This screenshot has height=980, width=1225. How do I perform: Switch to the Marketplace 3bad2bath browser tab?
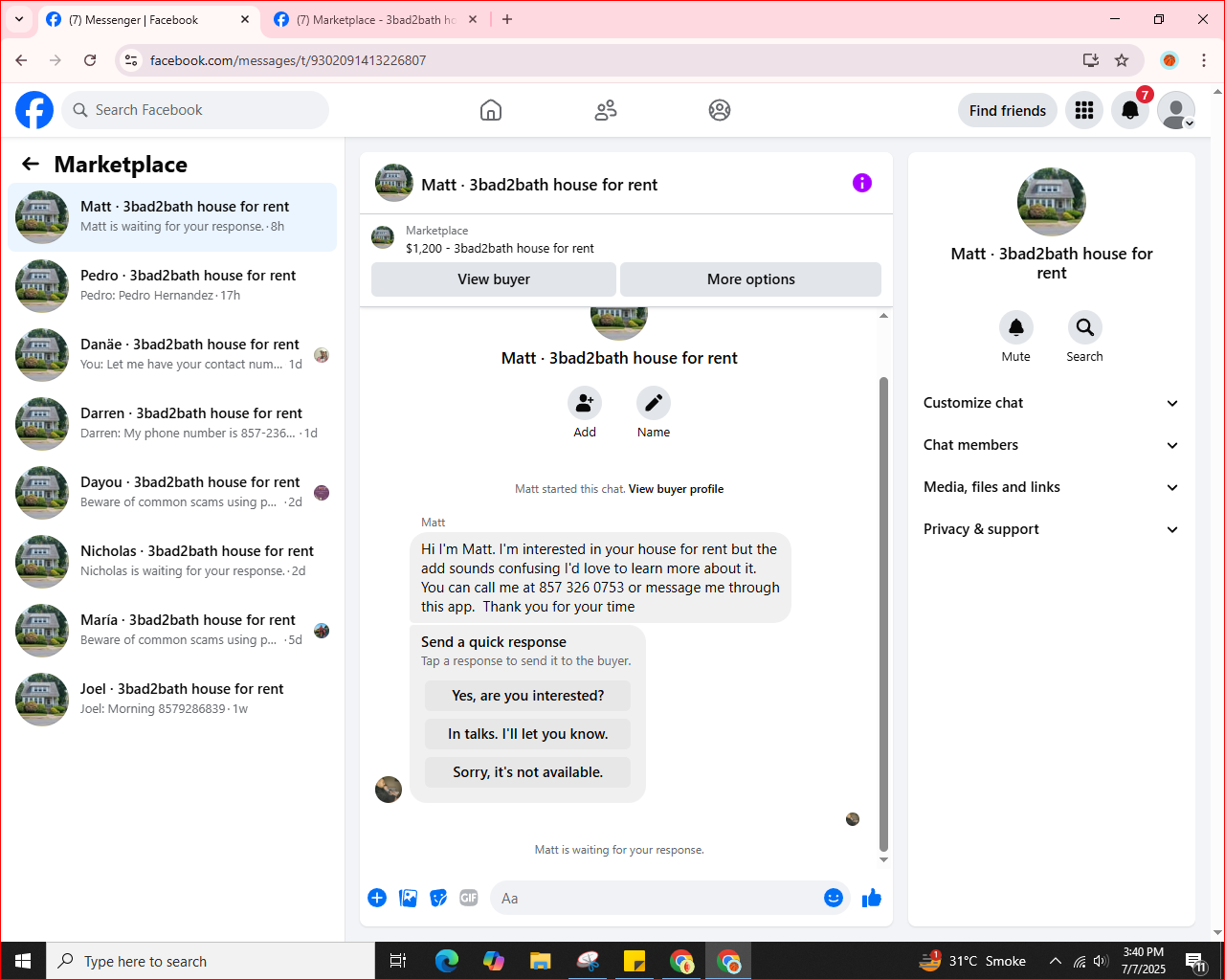(376, 20)
